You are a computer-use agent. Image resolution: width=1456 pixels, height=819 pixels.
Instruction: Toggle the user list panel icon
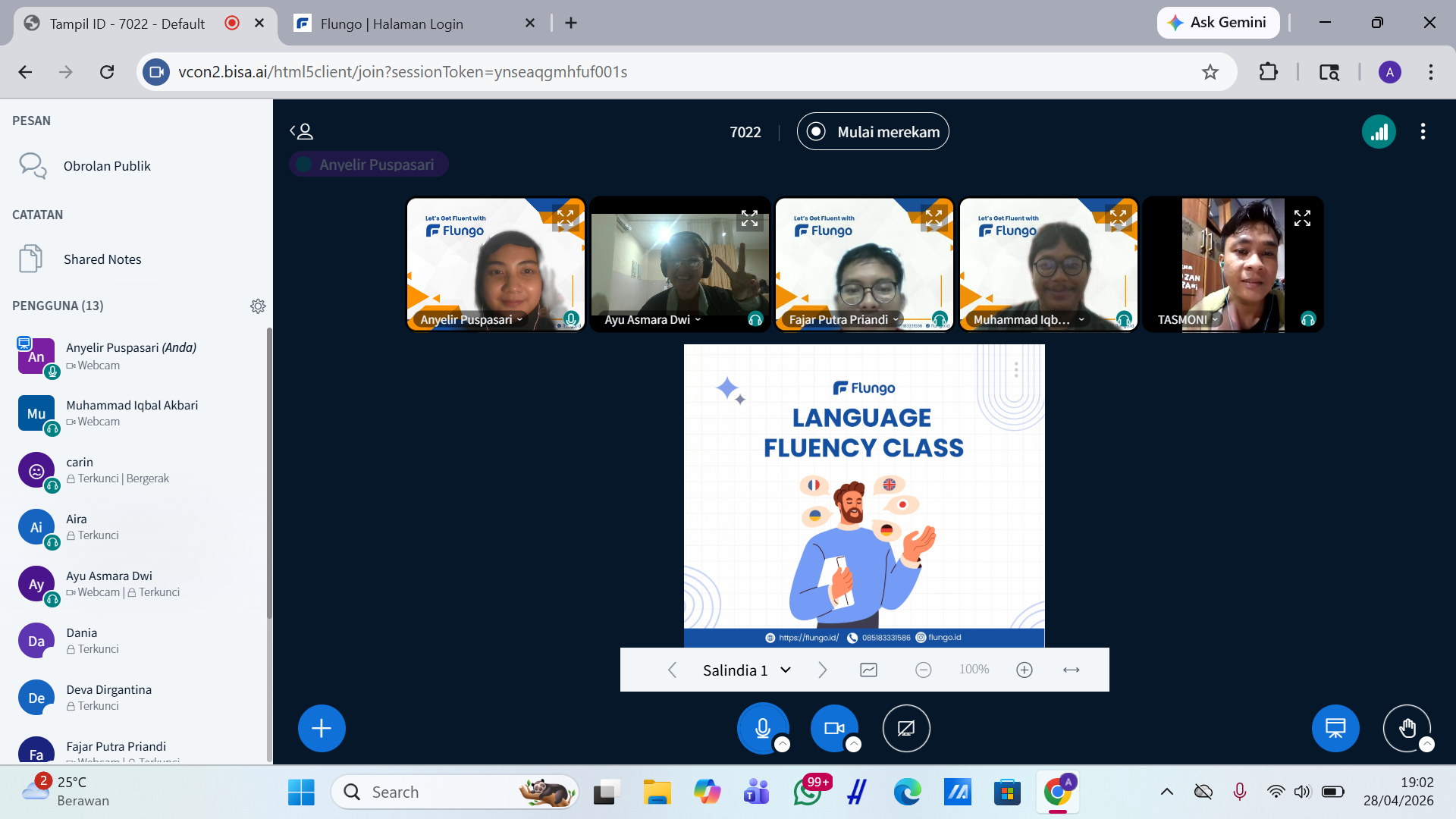(x=301, y=131)
